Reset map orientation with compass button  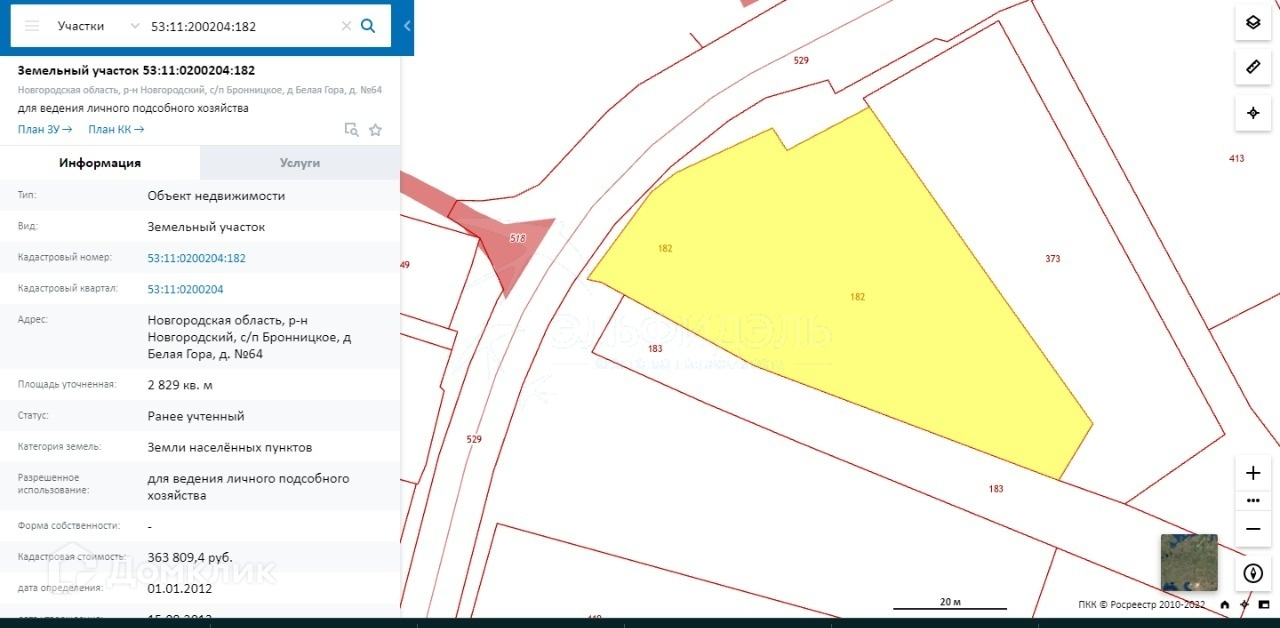pyautogui.click(x=1252, y=574)
